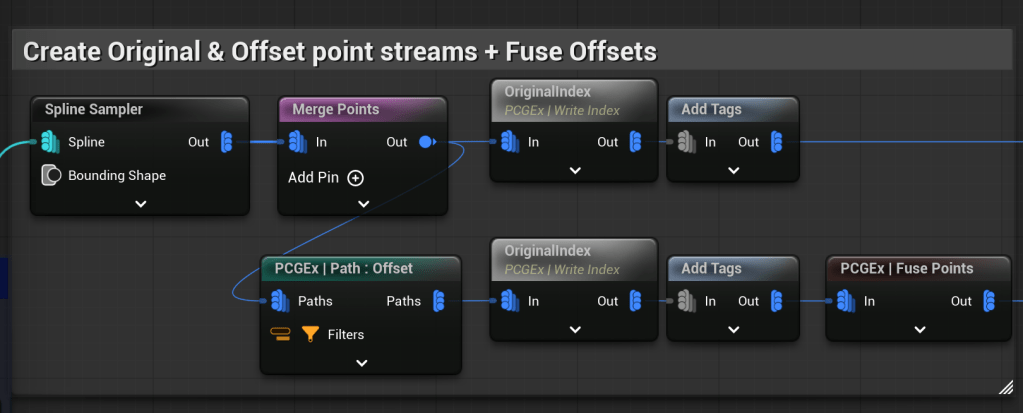Expand the Spline Sampler node chevron

140,203
